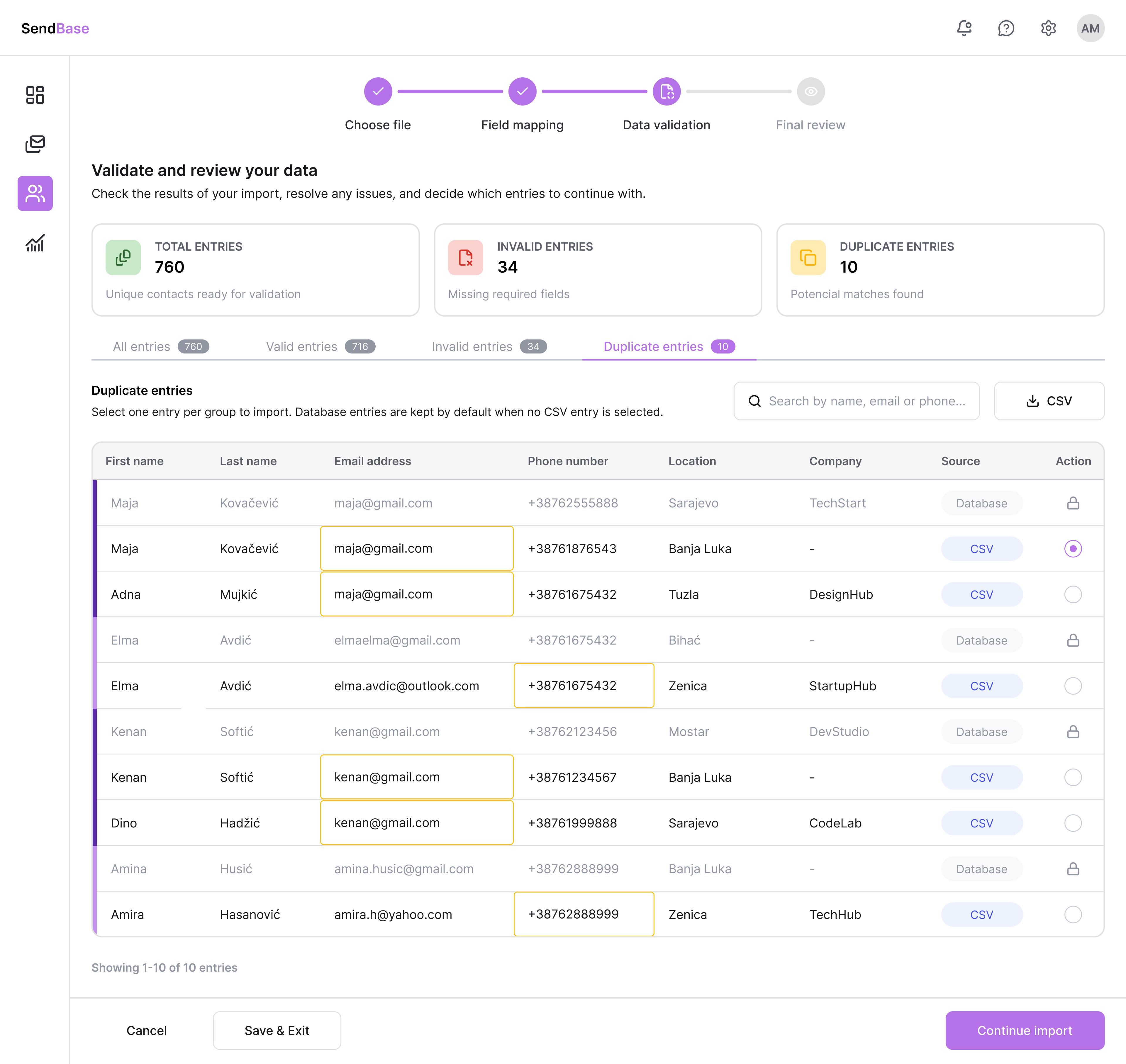Open the contacts sidebar icon
The width and height of the screenshot is (1126, 1064).
[35, 193]
